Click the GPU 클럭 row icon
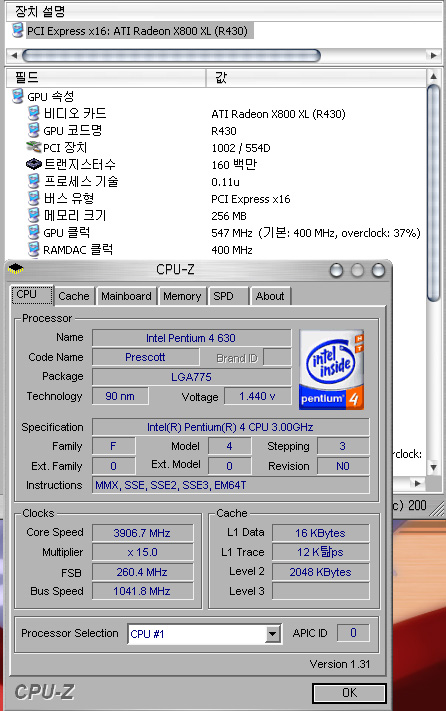The width and height of the screenshot is (446, 711). point(34,232)
